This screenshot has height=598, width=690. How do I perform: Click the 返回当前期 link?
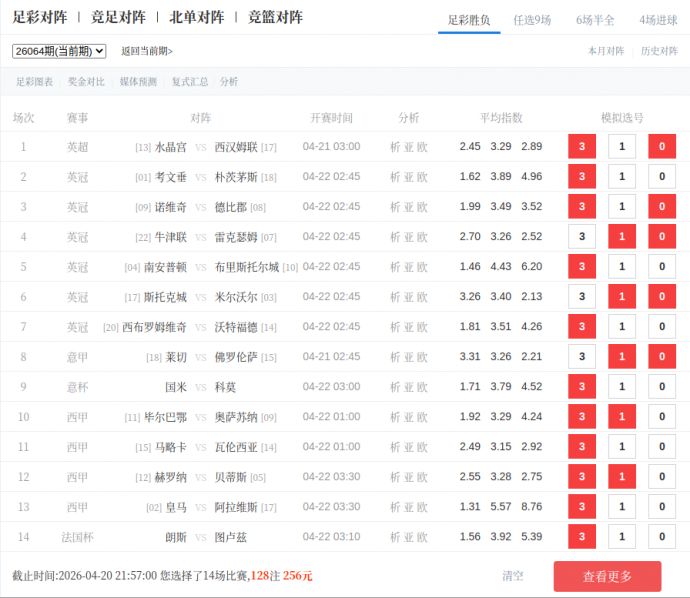coord(146,51)
